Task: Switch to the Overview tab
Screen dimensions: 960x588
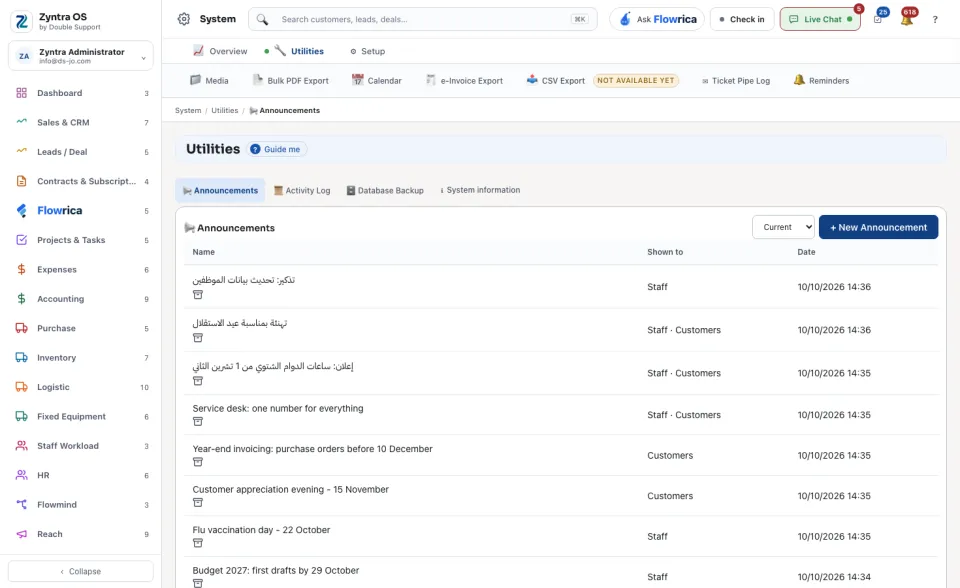Action: [220, 51]
